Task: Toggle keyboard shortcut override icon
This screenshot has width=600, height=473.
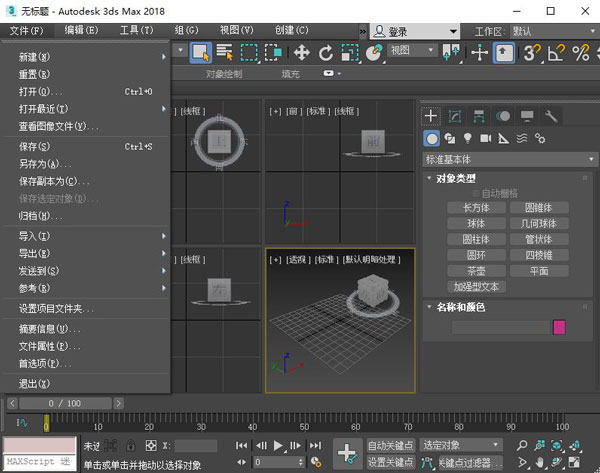Action: [504, 52]
